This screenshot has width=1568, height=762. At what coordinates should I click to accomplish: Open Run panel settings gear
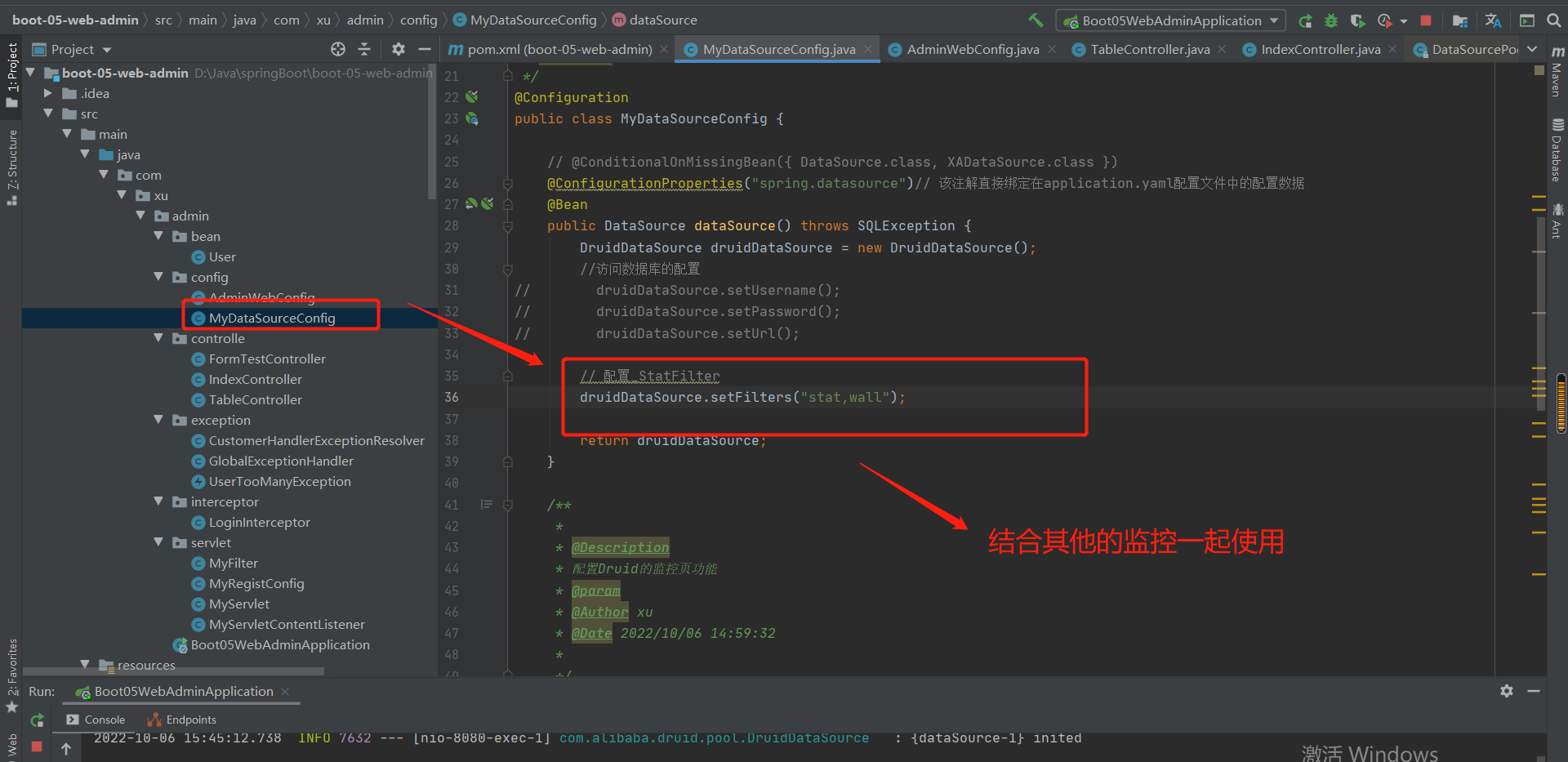pos(1507,691)
